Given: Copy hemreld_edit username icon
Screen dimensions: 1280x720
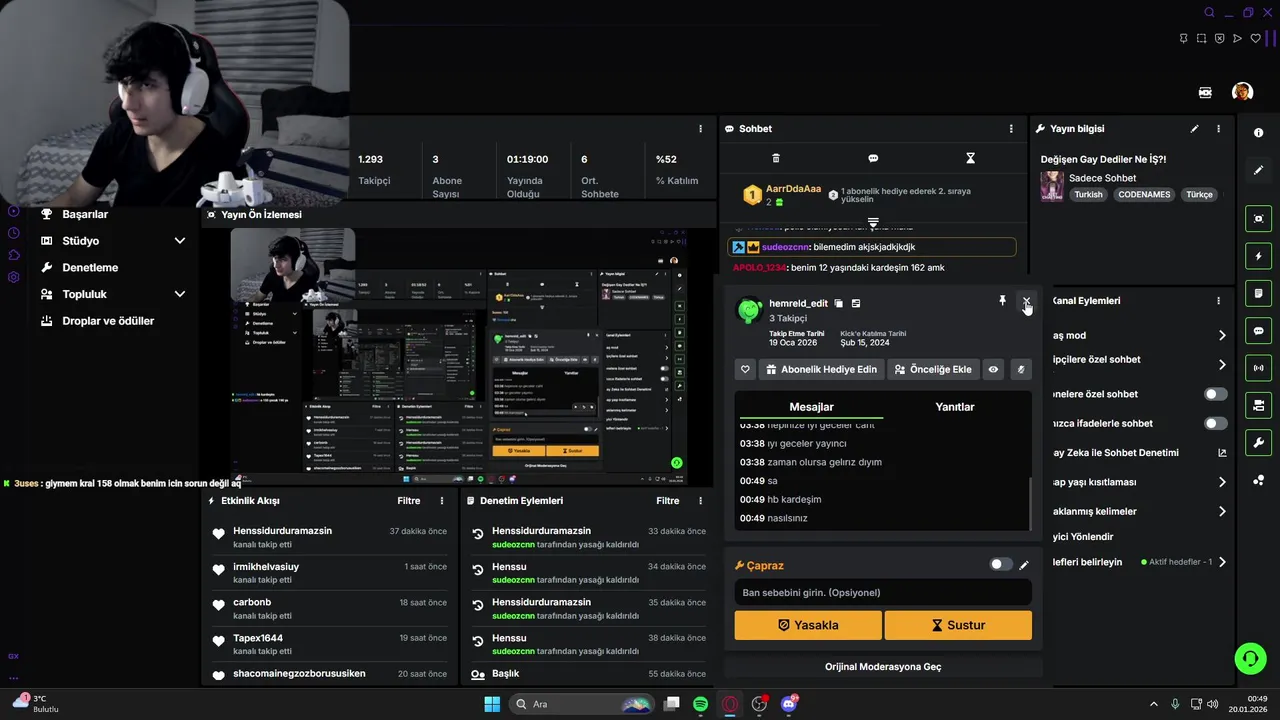Looking at the screenshot, I should [839, 303].
